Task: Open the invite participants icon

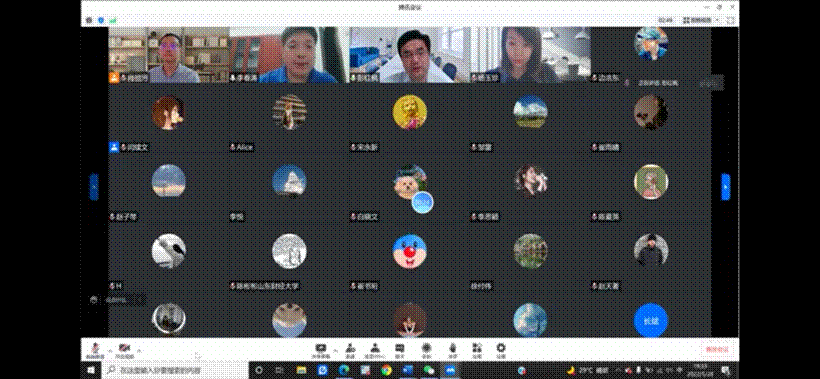Action: click(x=350, y=350)
